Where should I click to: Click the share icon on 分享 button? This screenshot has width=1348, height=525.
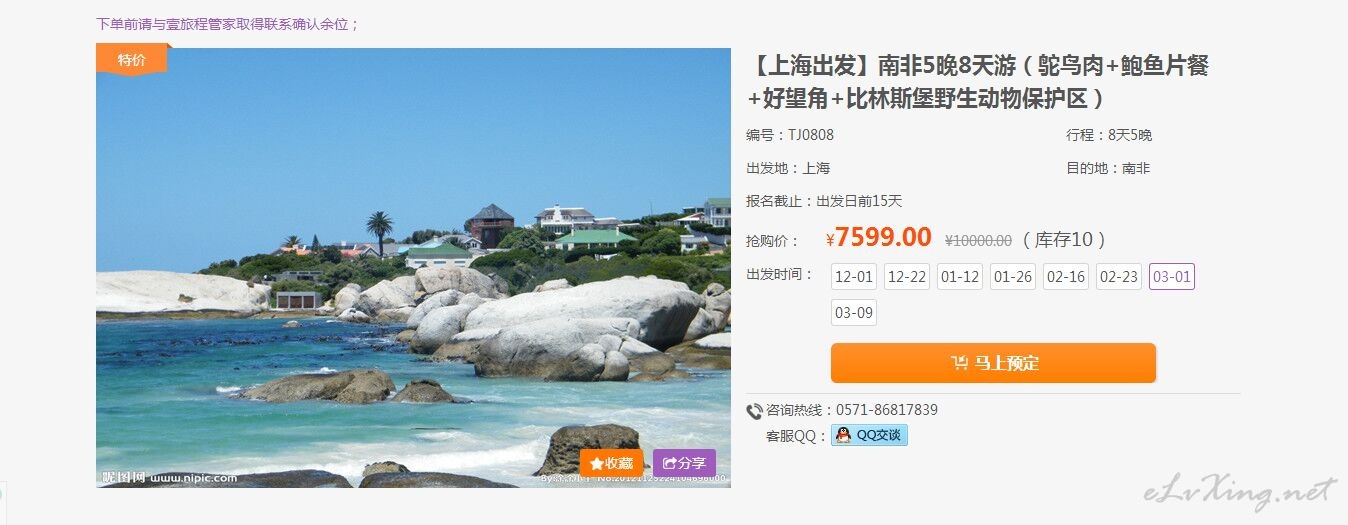670,463
